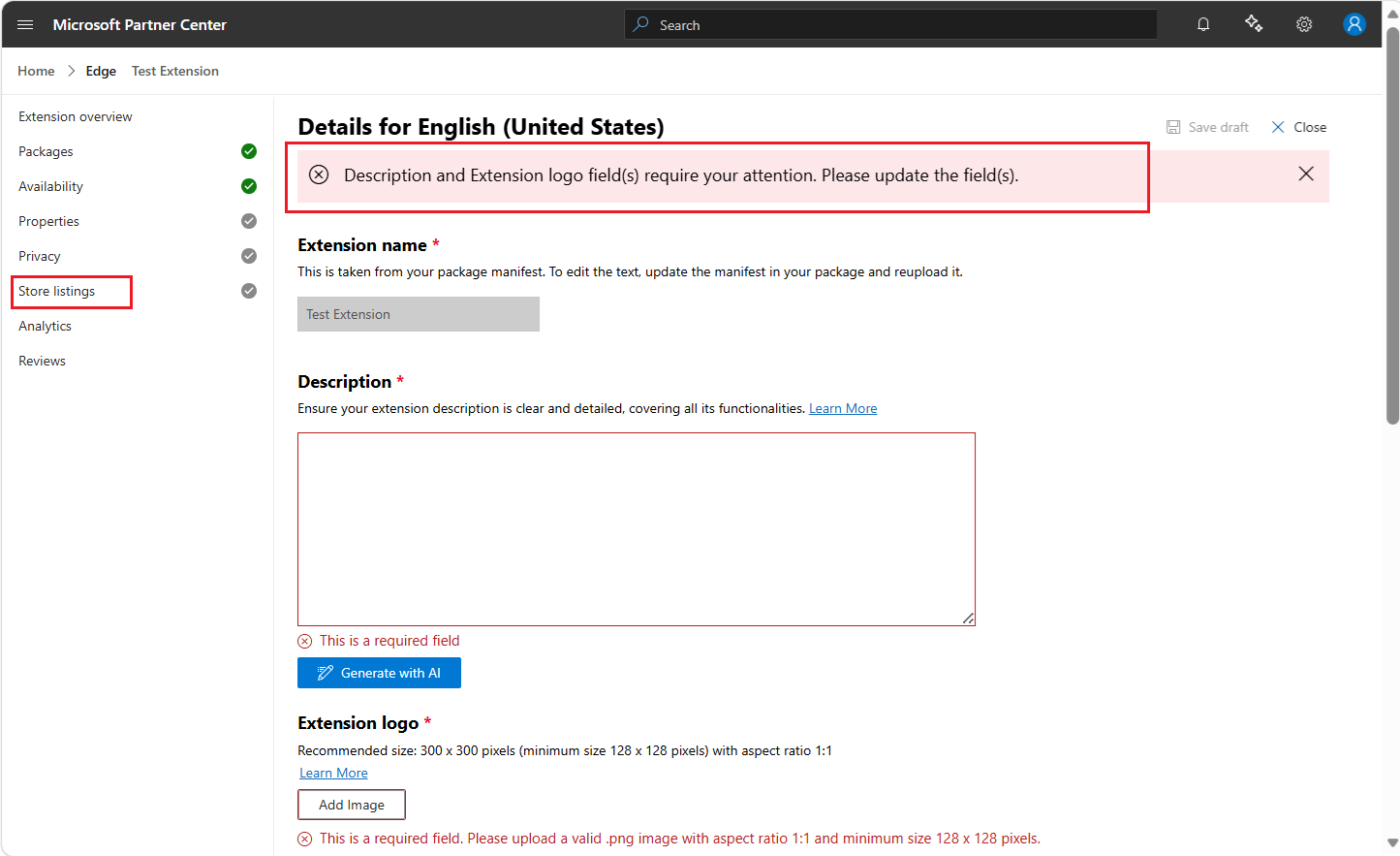Open Privacy section in sidebar
This screenshot has width=1400, height=856.
40,256
